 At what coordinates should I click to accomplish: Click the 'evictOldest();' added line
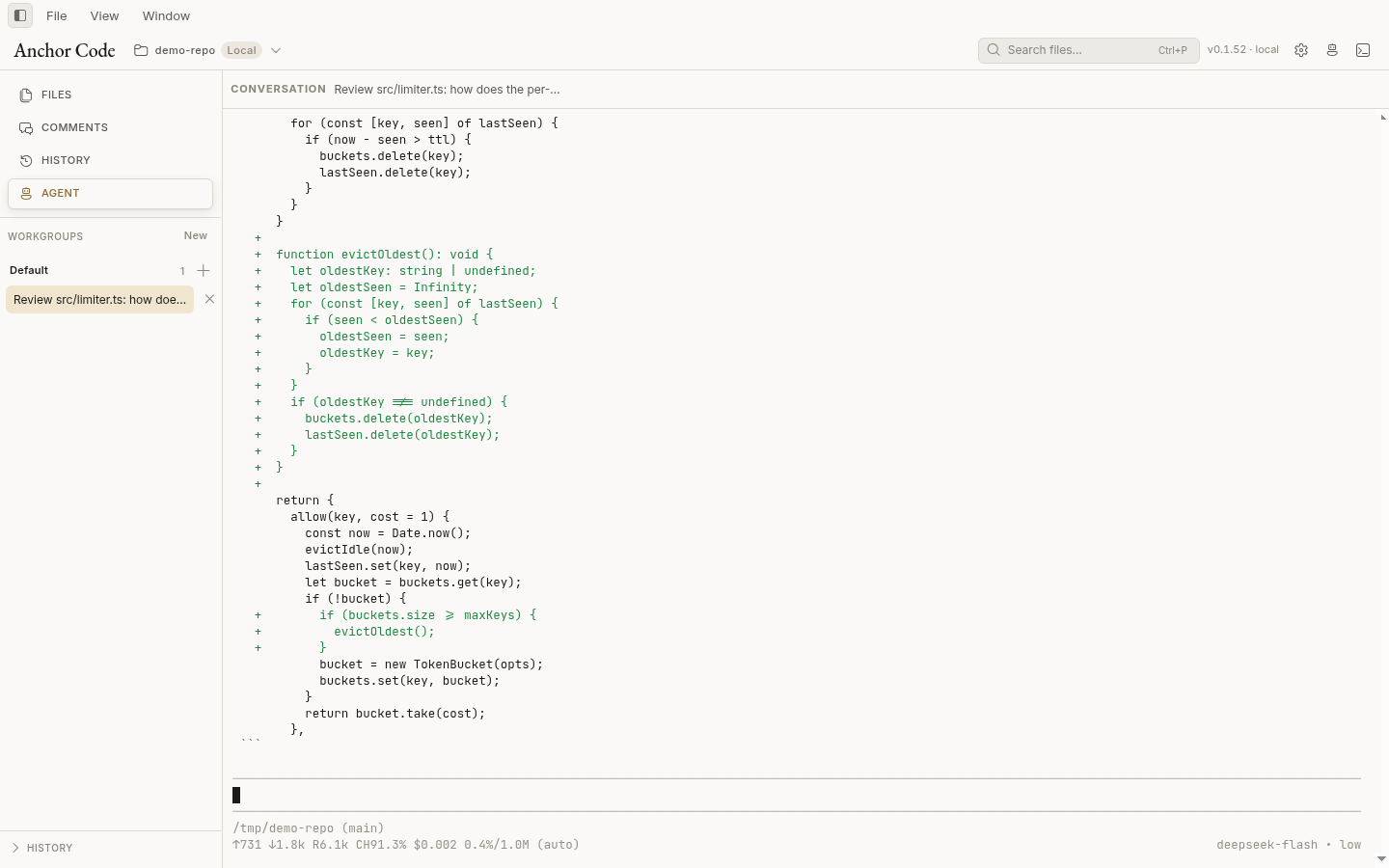coord(385,632)
